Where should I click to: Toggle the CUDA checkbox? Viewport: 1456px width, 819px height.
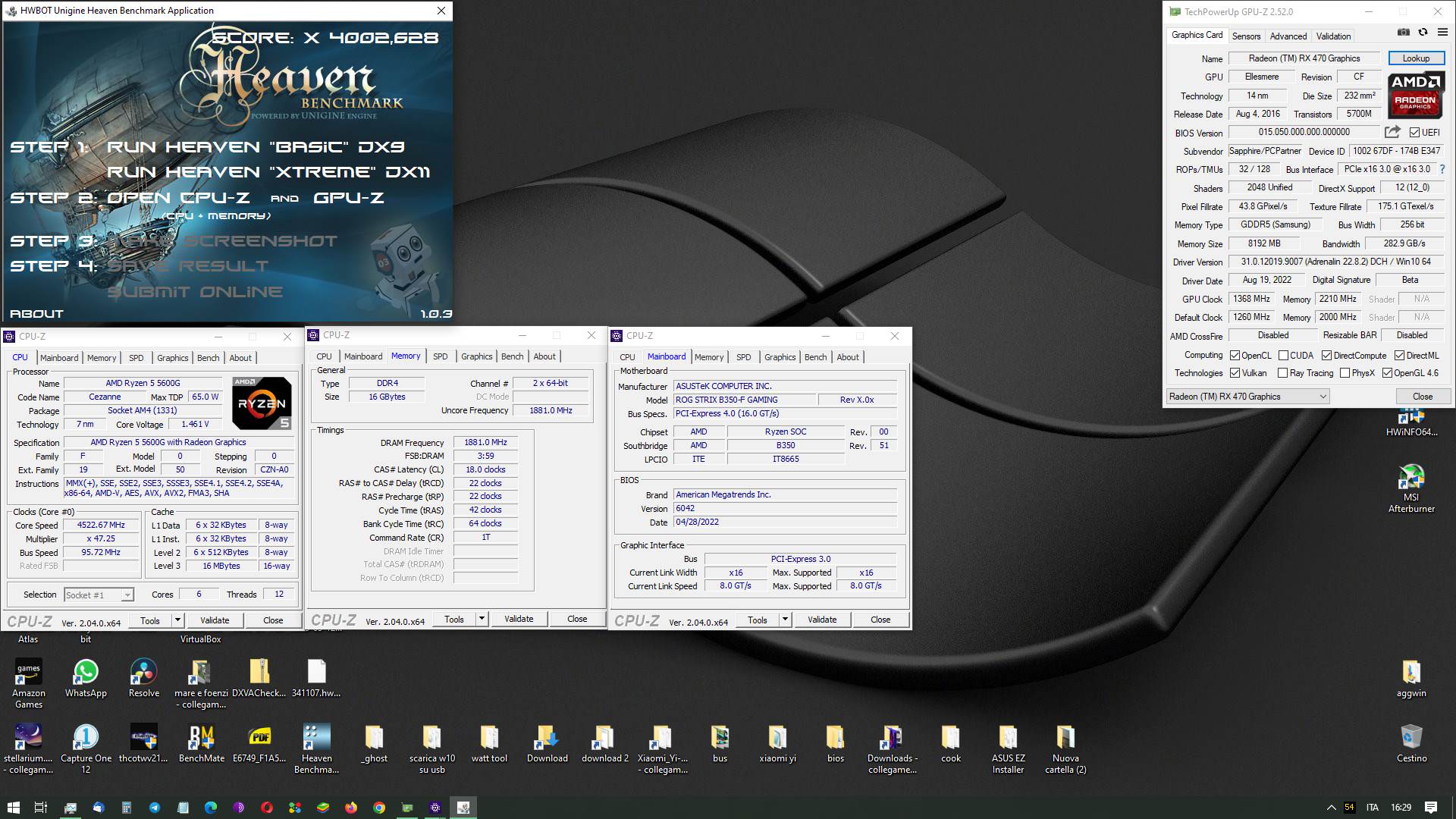(x=1283, y=356)
